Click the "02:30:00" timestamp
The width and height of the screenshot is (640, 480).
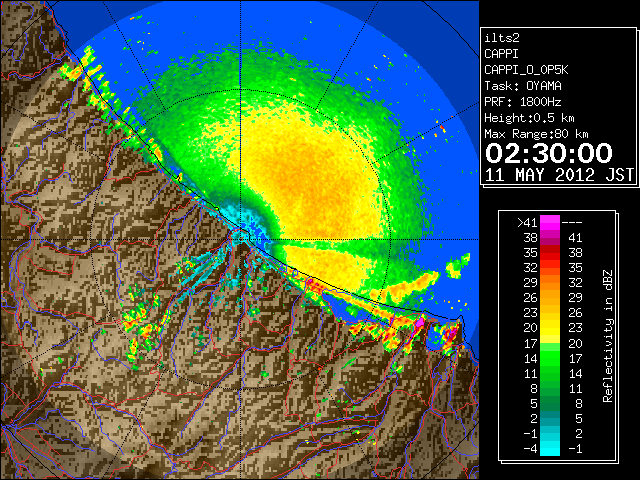tap(549, 153)
